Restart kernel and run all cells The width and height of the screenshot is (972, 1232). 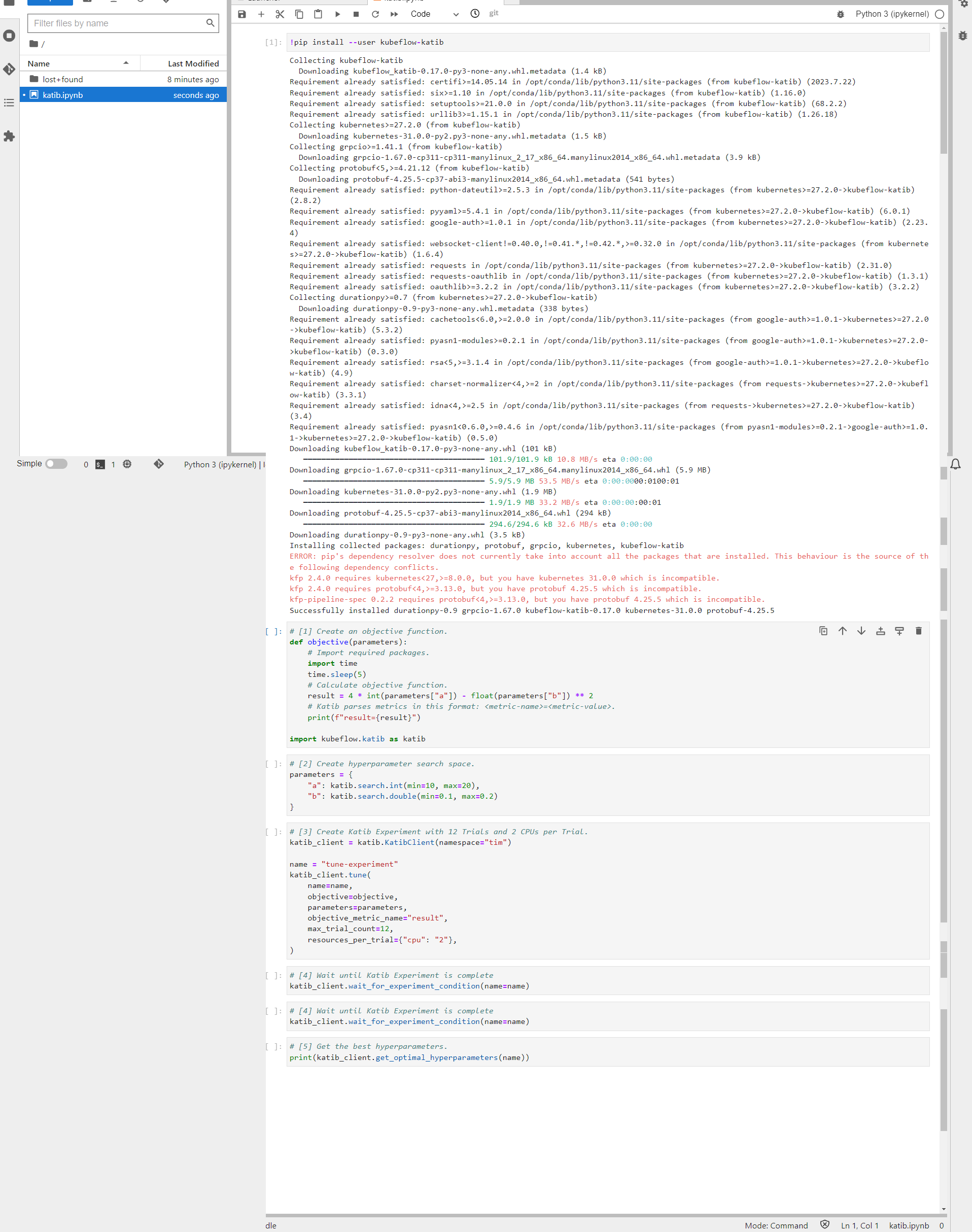394,14
